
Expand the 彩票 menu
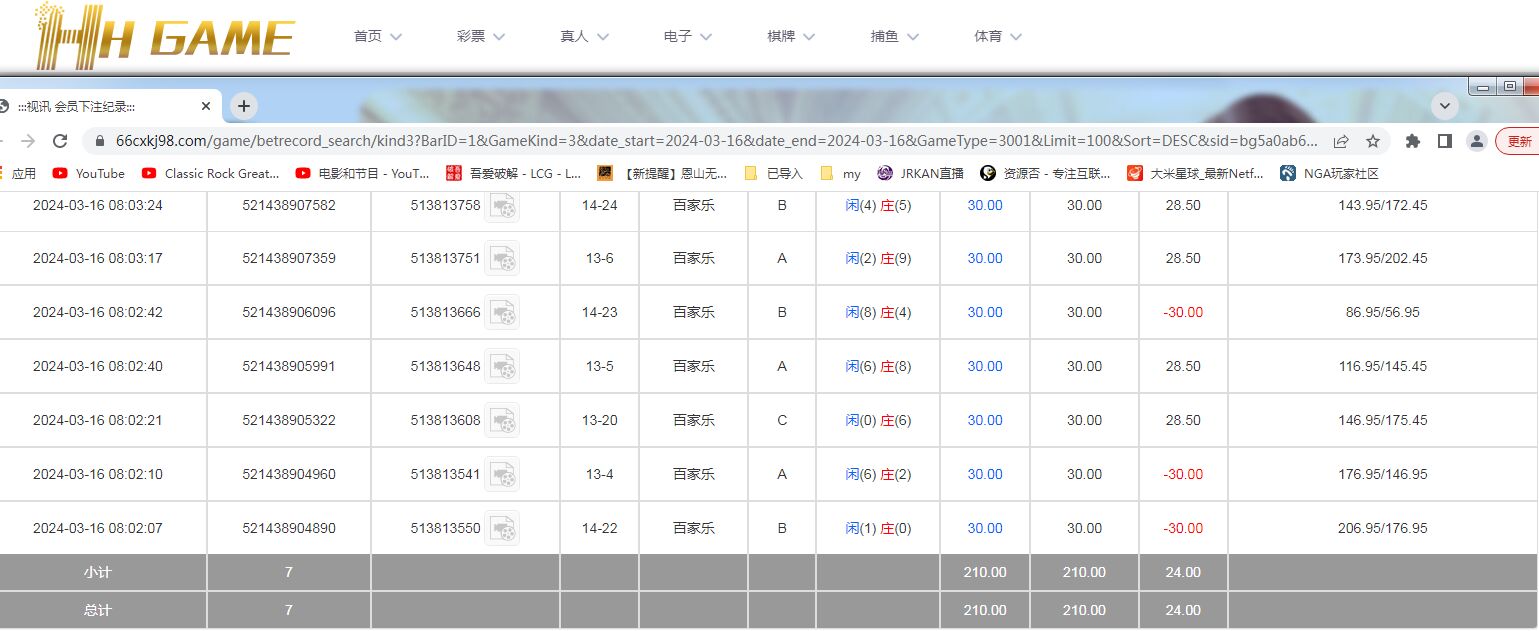480,36
